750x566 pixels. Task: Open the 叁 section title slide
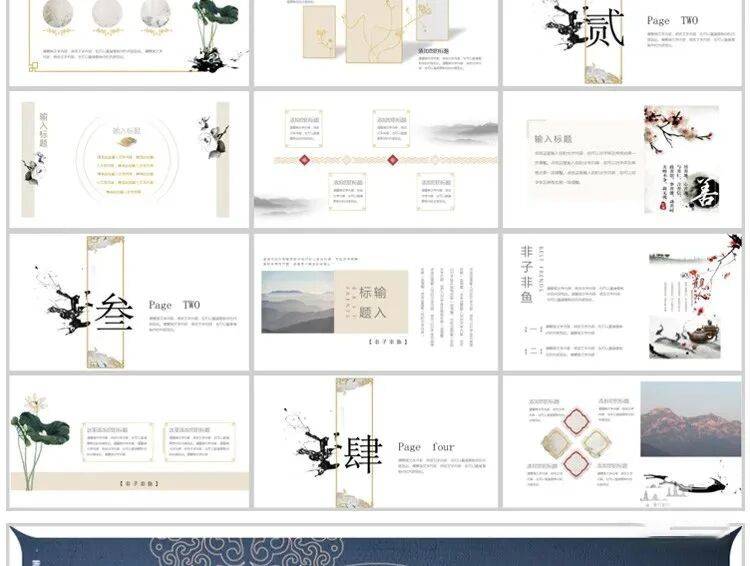click(129, 302)
